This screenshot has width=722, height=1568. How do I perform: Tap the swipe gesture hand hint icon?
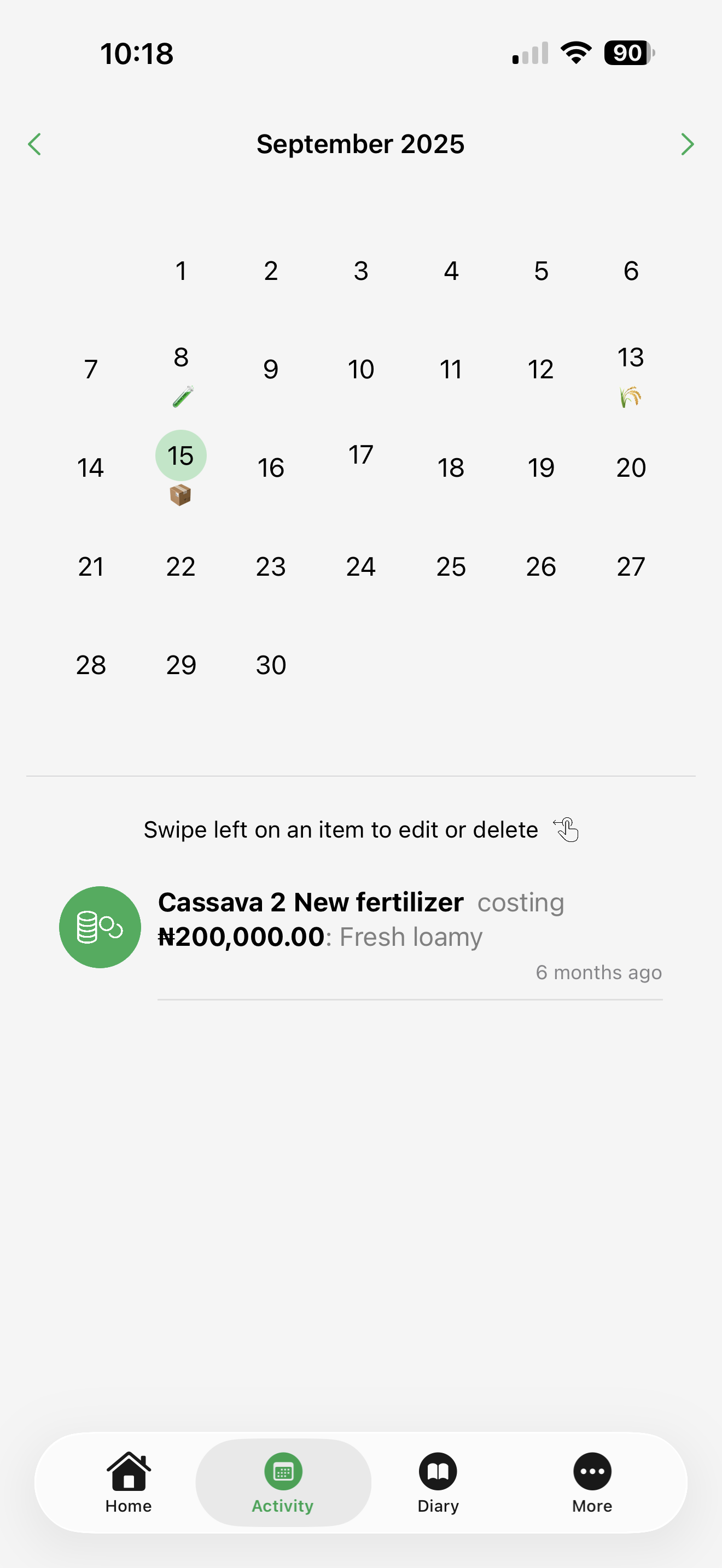[566, 830]
